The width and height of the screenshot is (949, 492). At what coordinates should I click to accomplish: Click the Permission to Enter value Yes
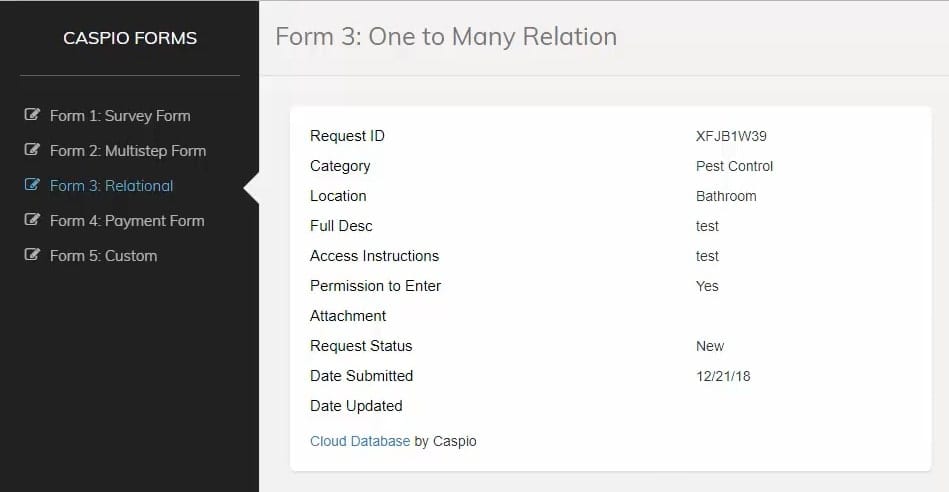[x=707, y=286]
